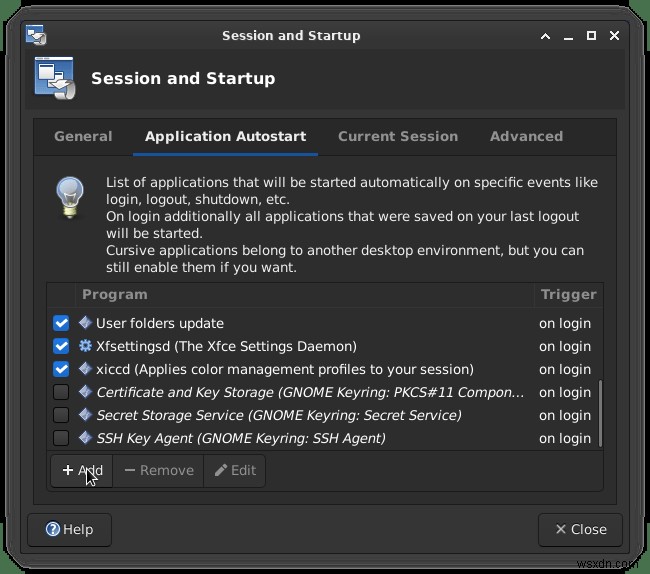Edit the selected autostart entry
This screenshot has height=574, width=650.
(x=235, y=470)
